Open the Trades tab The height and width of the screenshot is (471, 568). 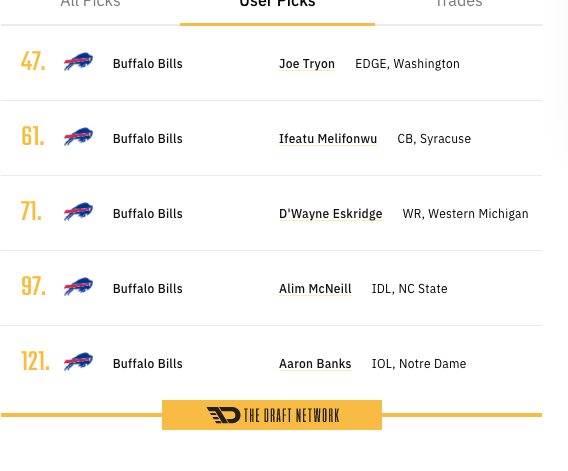point(459,4)
